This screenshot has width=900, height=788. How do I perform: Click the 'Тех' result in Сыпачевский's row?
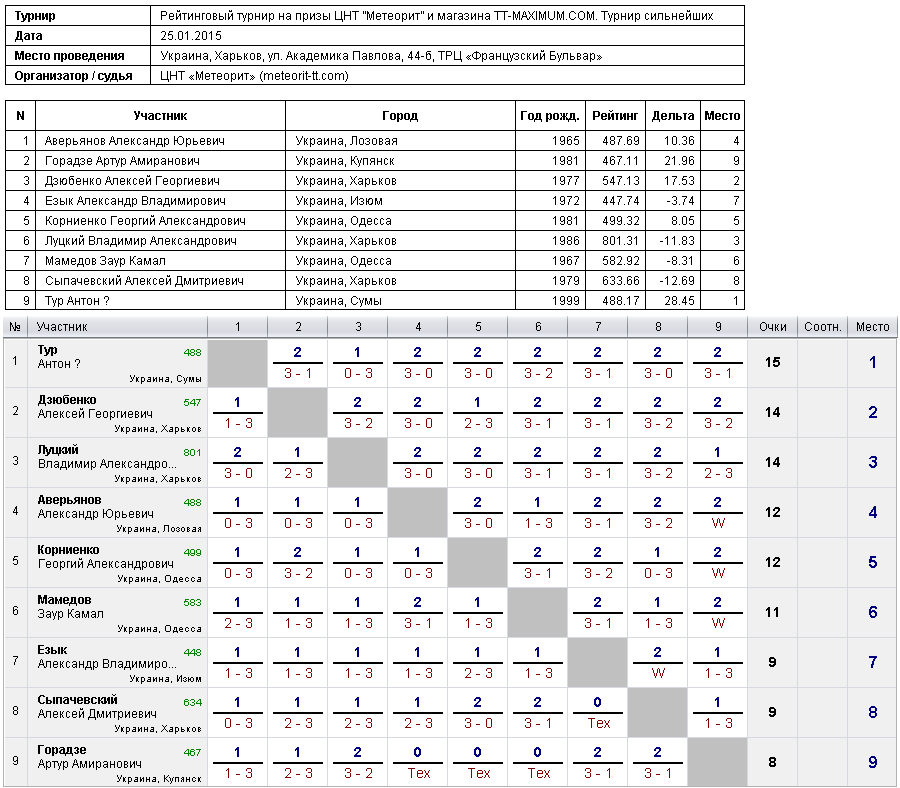coord(598,723)
